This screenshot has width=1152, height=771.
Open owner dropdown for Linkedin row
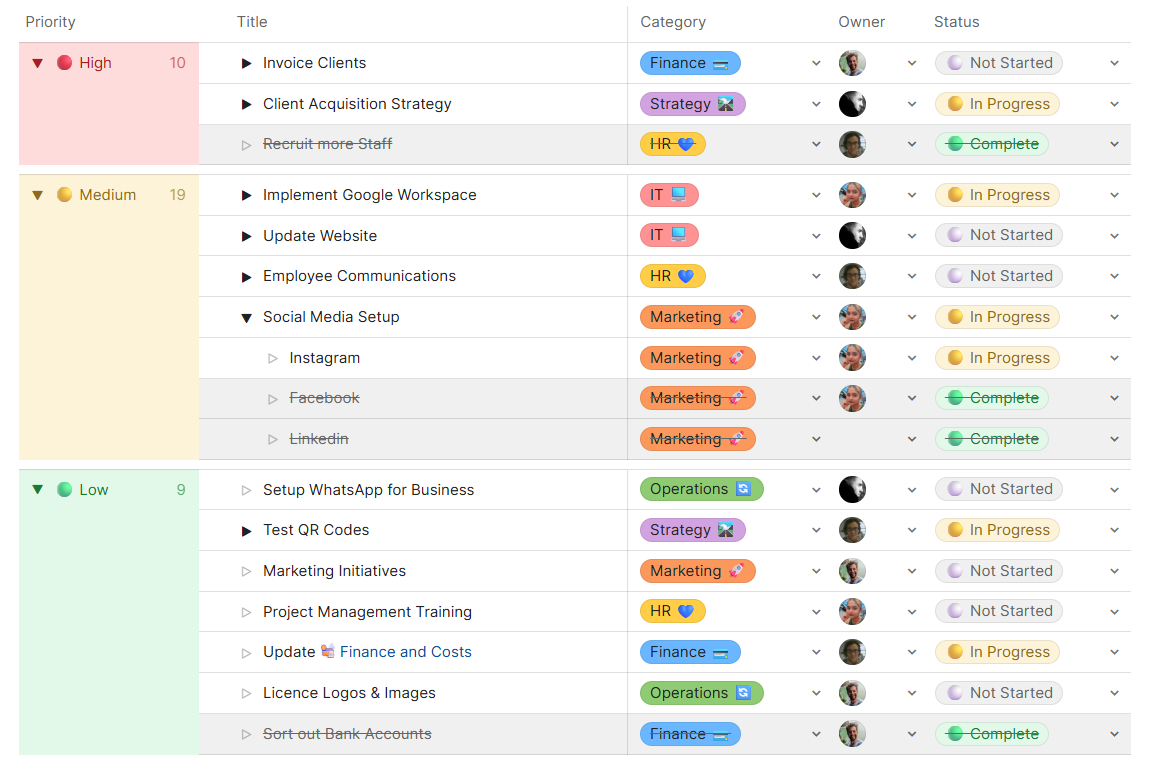click(x=911, y=439)
